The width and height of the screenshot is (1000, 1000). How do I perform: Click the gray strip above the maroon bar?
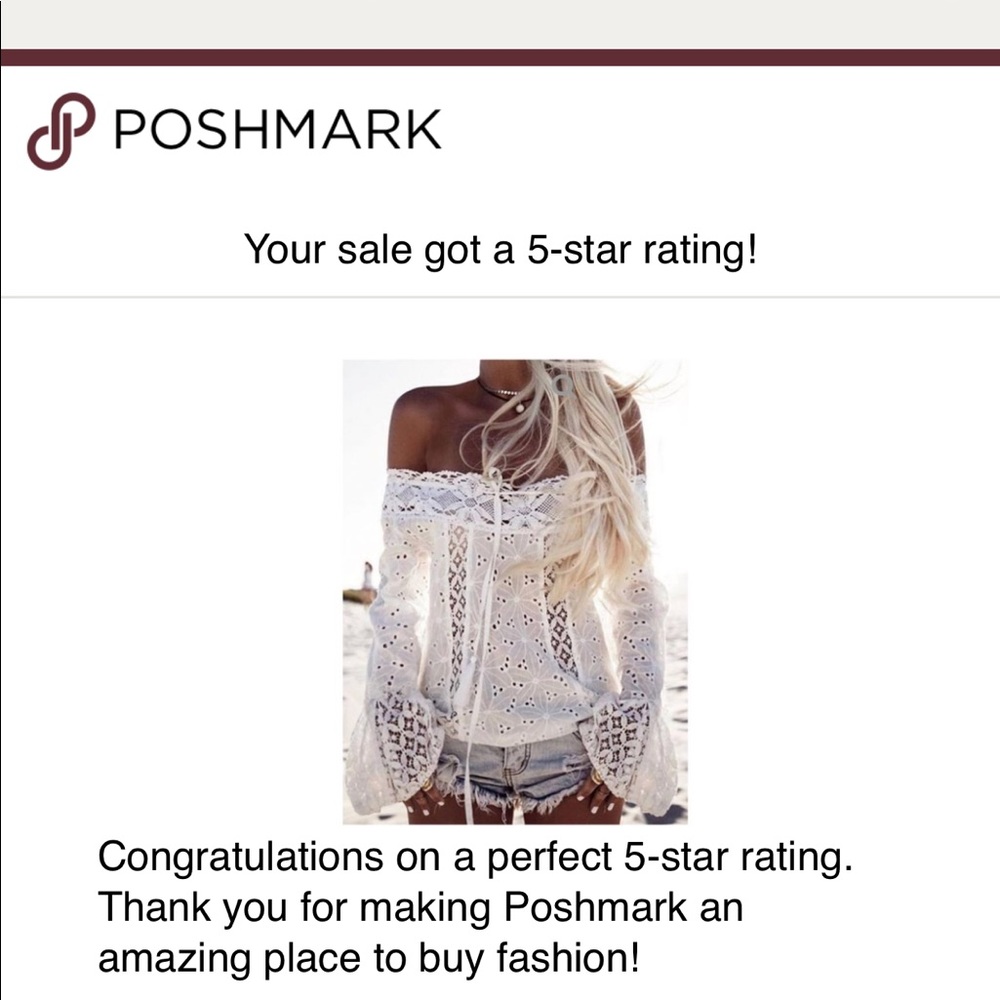coord(500,24)
